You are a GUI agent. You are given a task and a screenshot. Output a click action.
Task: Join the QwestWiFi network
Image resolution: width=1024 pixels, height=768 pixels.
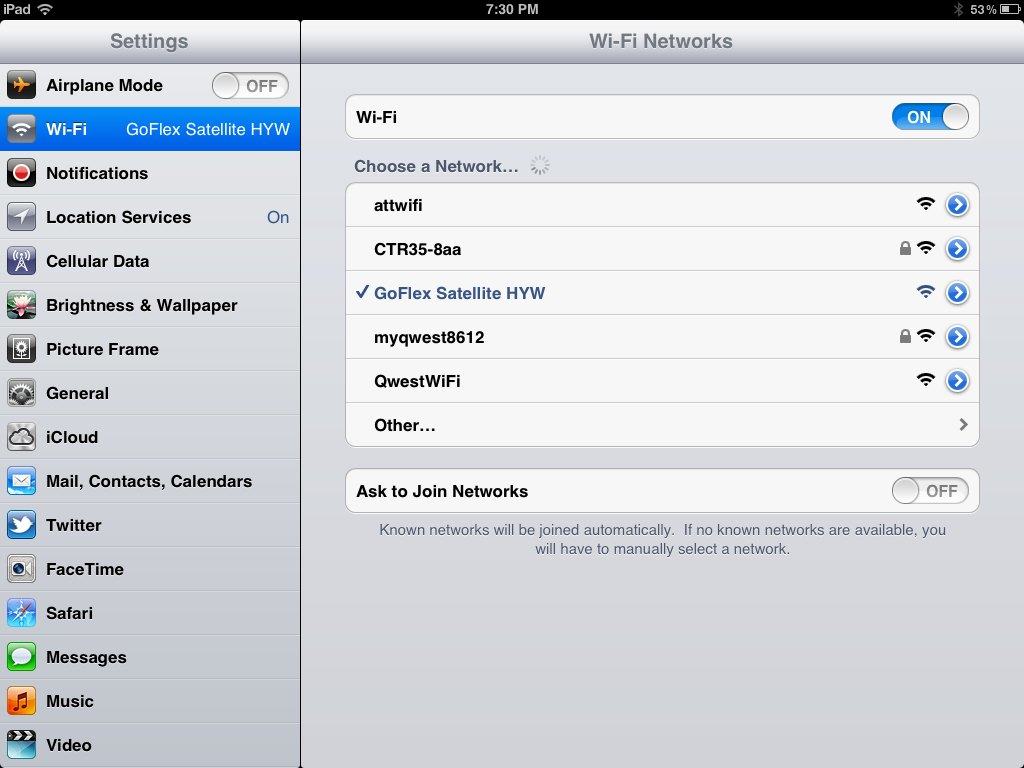600,381
